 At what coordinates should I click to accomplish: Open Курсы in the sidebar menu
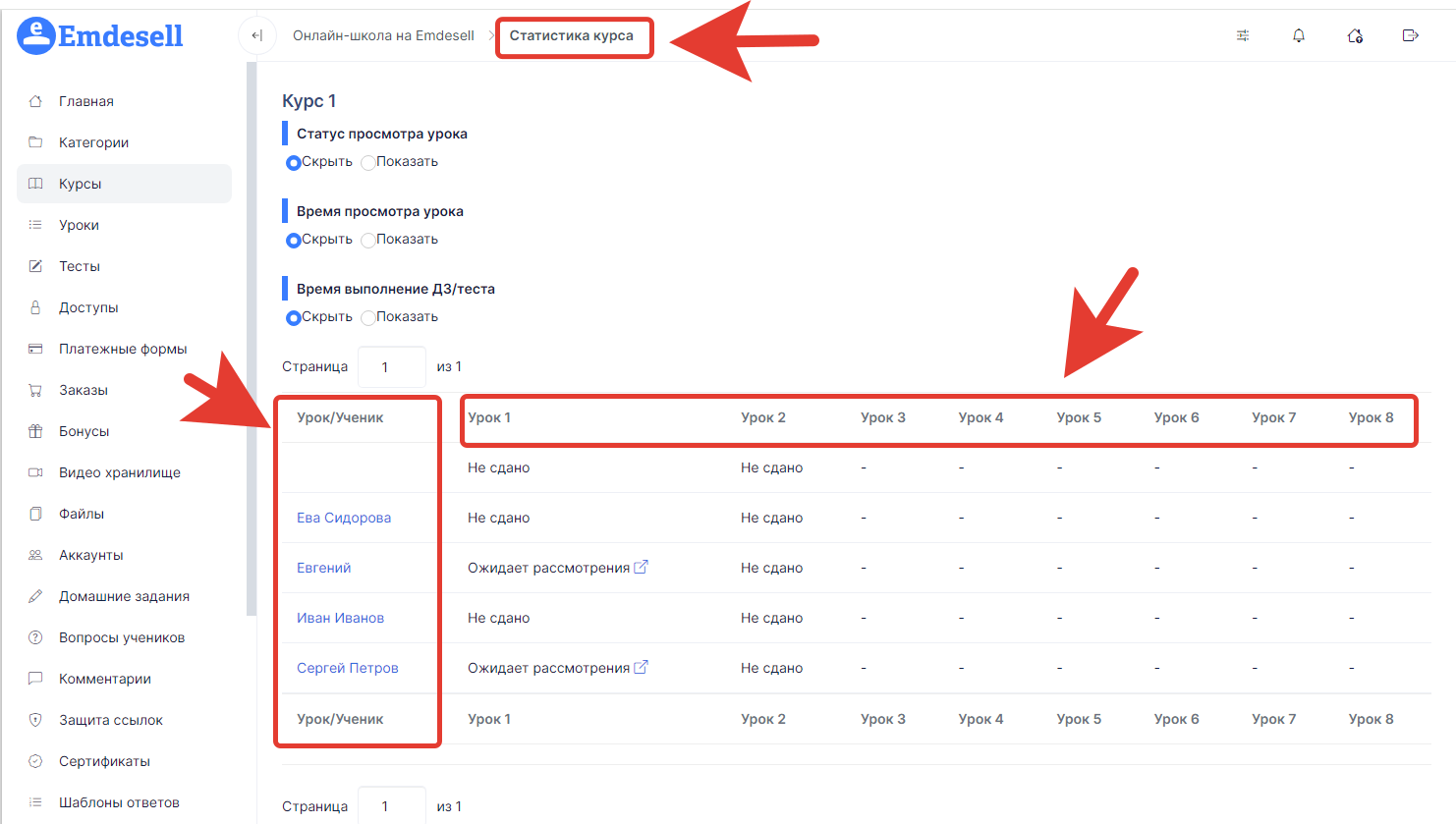(81, 184)
